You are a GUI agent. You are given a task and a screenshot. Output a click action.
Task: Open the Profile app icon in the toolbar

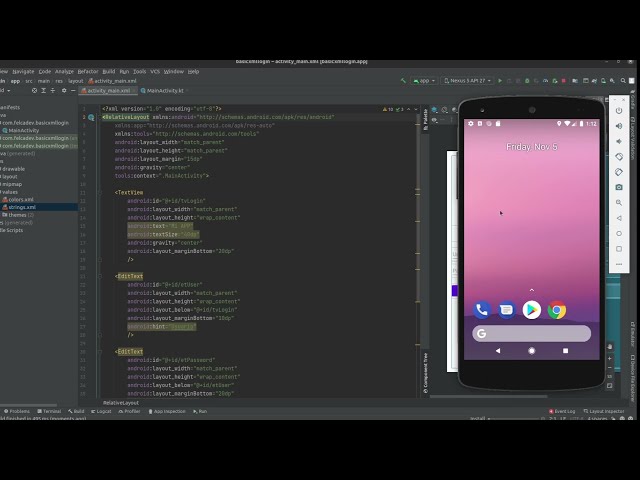tap(545, 81)
